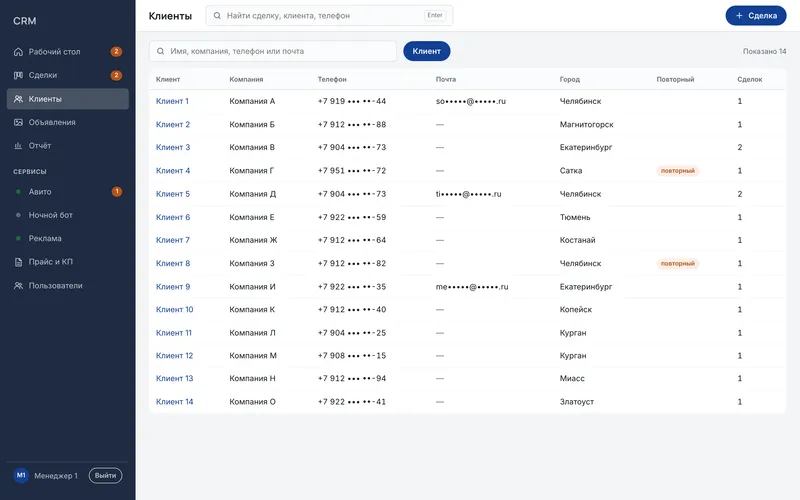Screen dimensions: 800x500
Task: Click the Компания column header
Action: pyautogui.click(x=246, y=79)
